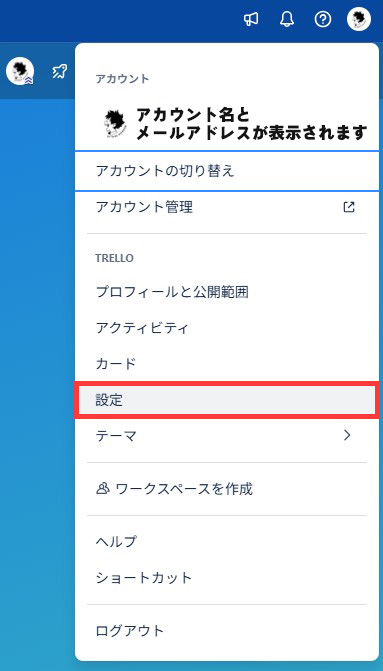
Task: Expand the テーマ submenu chevron
Action: 347,436
